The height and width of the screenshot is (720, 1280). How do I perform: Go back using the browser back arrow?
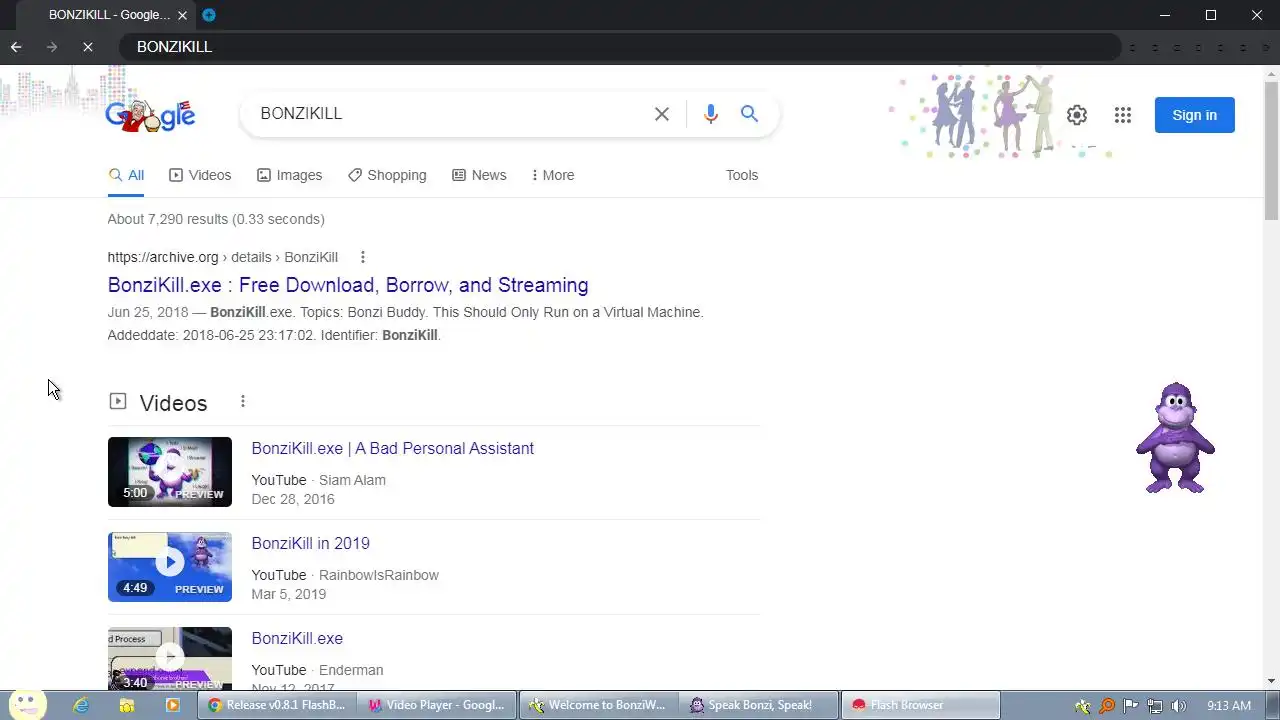[x=16, y=47]
